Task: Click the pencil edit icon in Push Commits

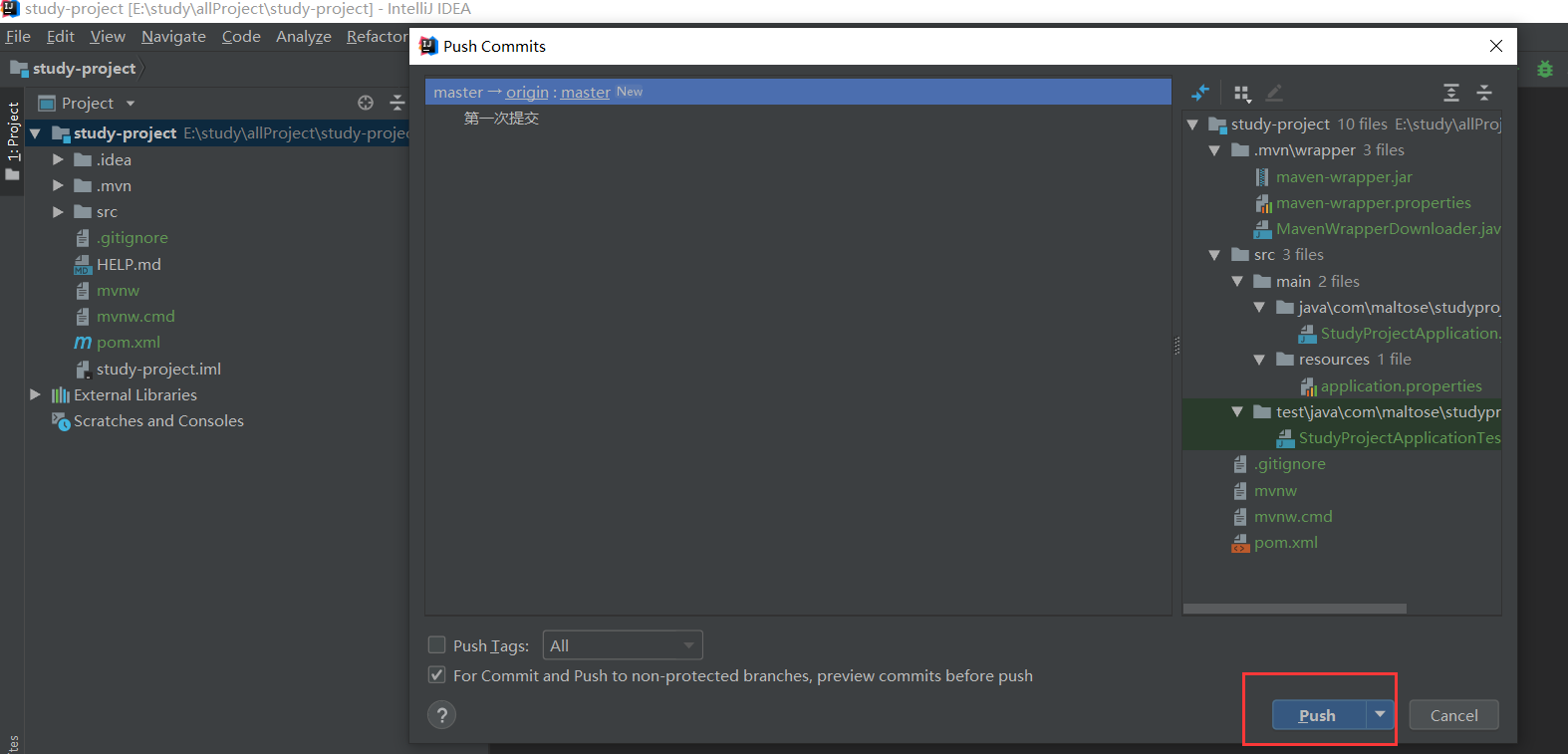Action: coord(1274,93)
